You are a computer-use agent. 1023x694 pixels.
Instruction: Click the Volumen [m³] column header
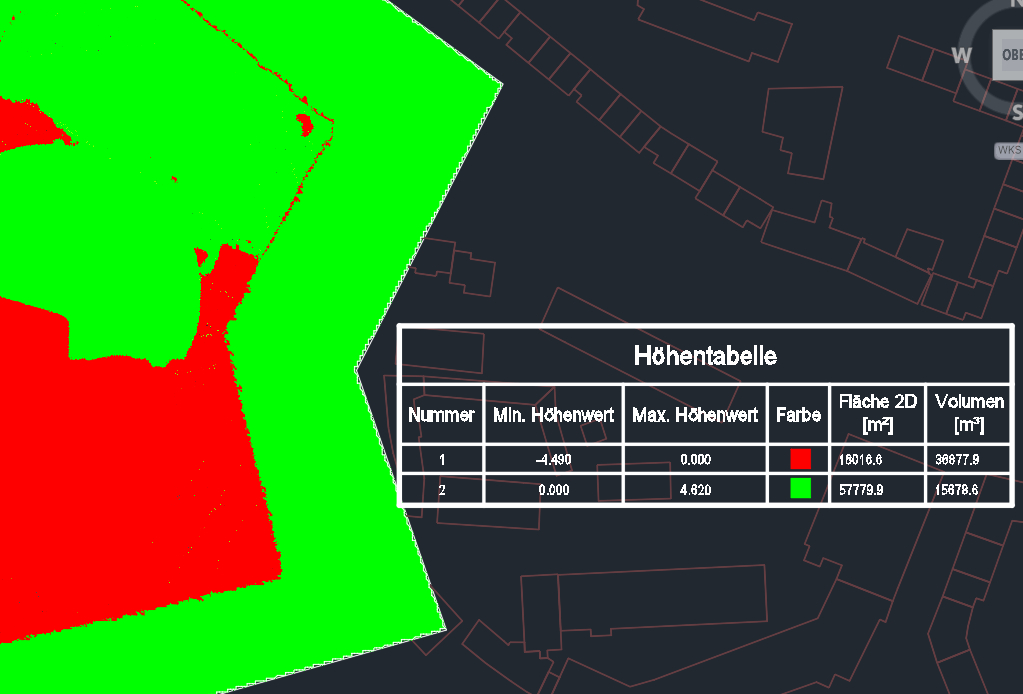pos(969,413)
